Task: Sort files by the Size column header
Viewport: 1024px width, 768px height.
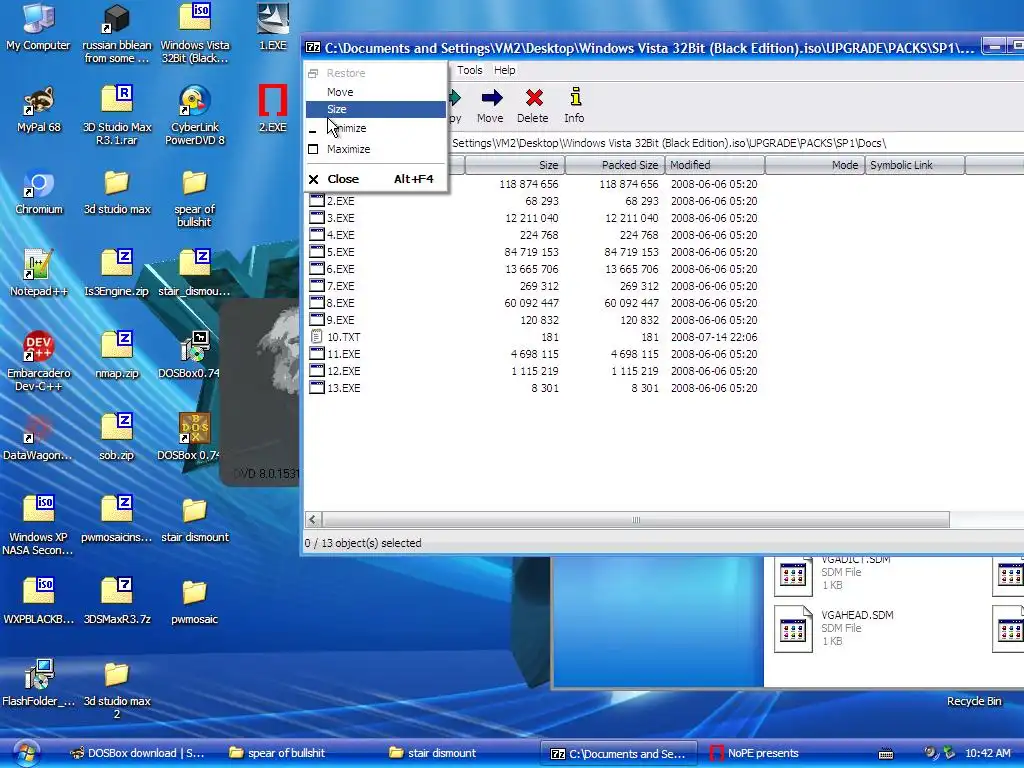Action: [514, 165]
